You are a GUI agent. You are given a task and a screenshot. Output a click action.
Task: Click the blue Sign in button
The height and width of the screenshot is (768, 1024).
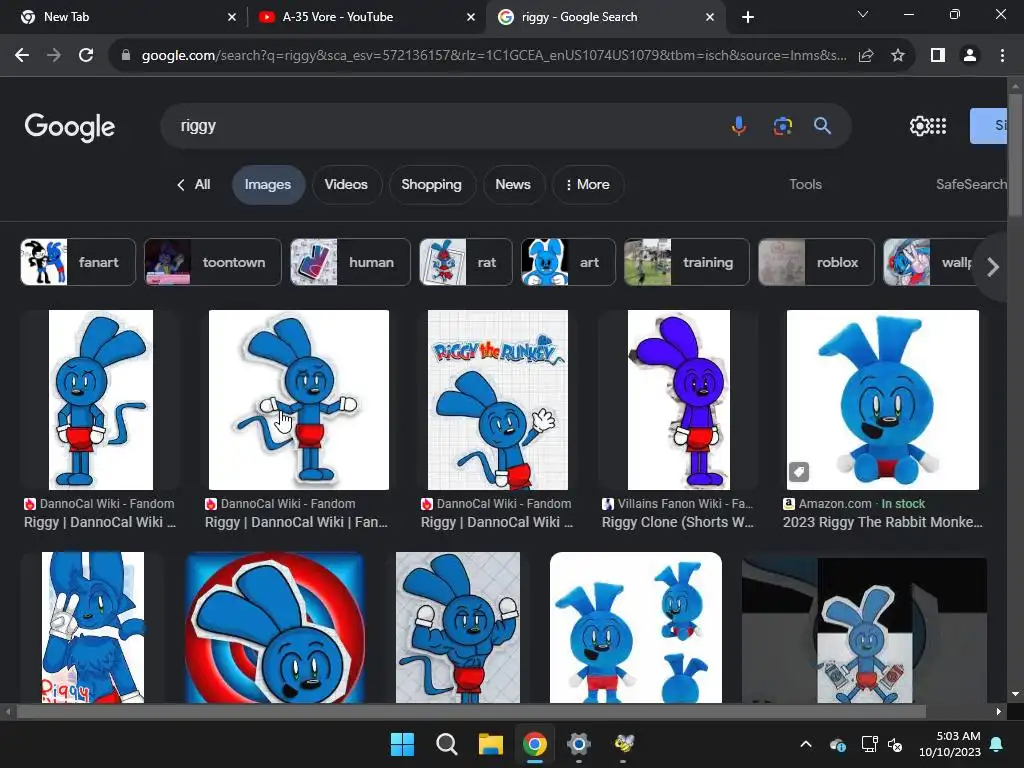coord(988,125)
